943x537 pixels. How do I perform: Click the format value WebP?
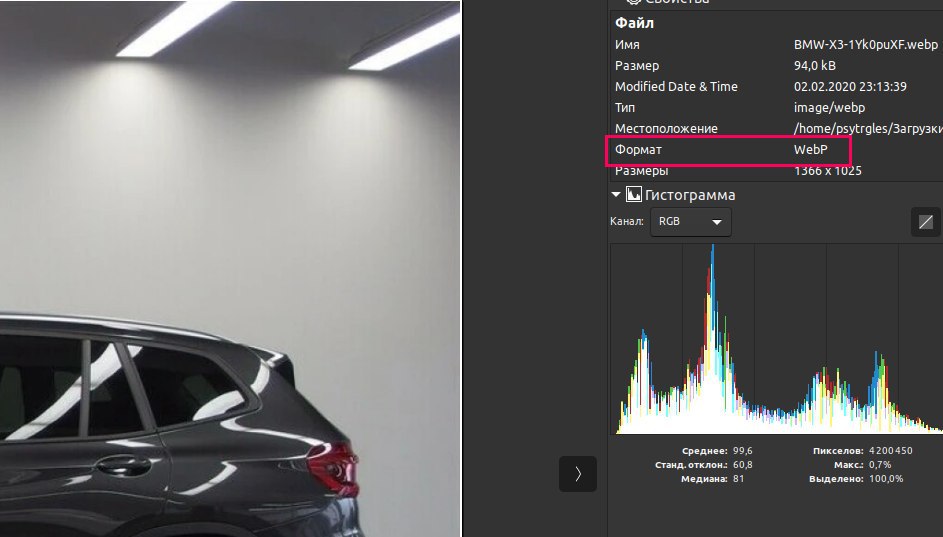pyautogui.click(x=810, y=150)
